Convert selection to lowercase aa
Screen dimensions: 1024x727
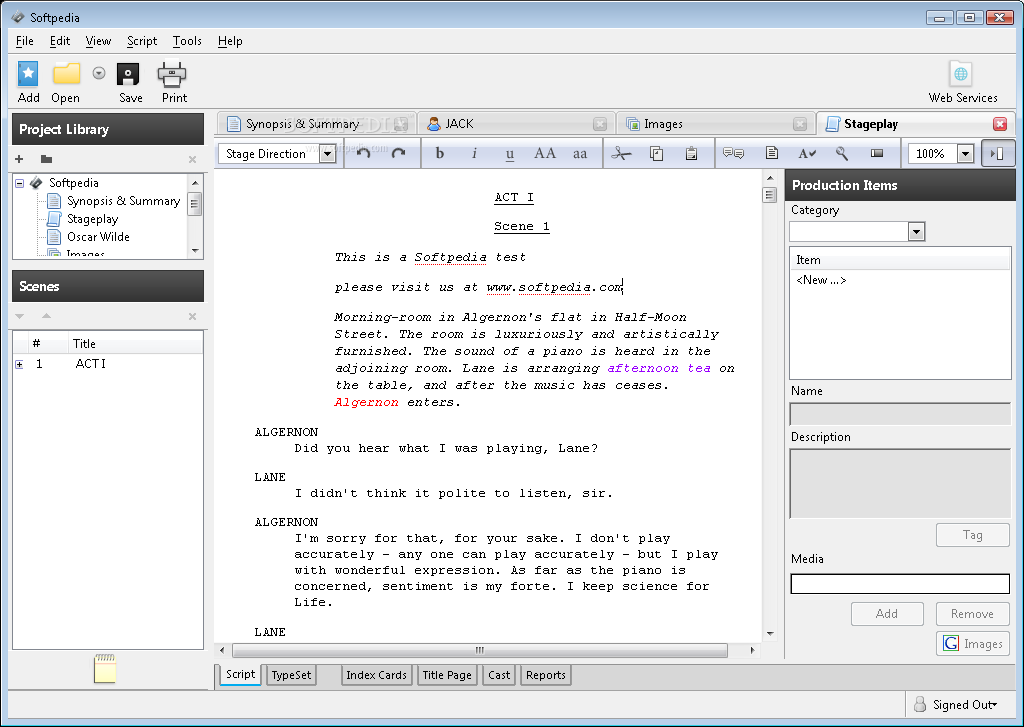click(x=580, y=153)
